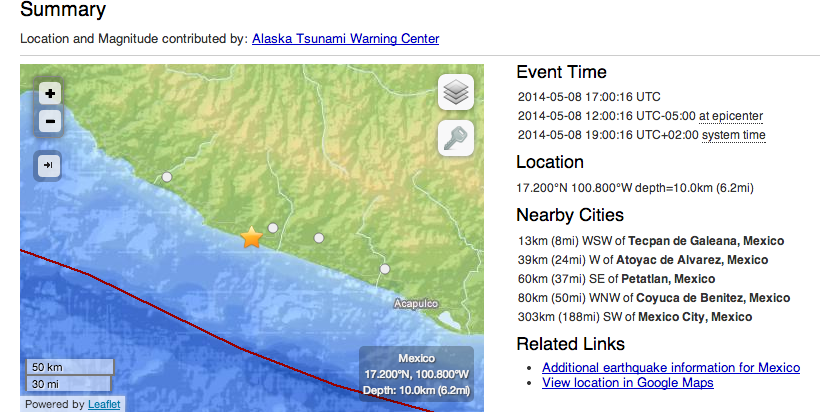Image resolution: width=835 pixels, height=416 pixels.
Task: Select the Atoyac de Alvarez city marker
Action: (x=319, y=238)
